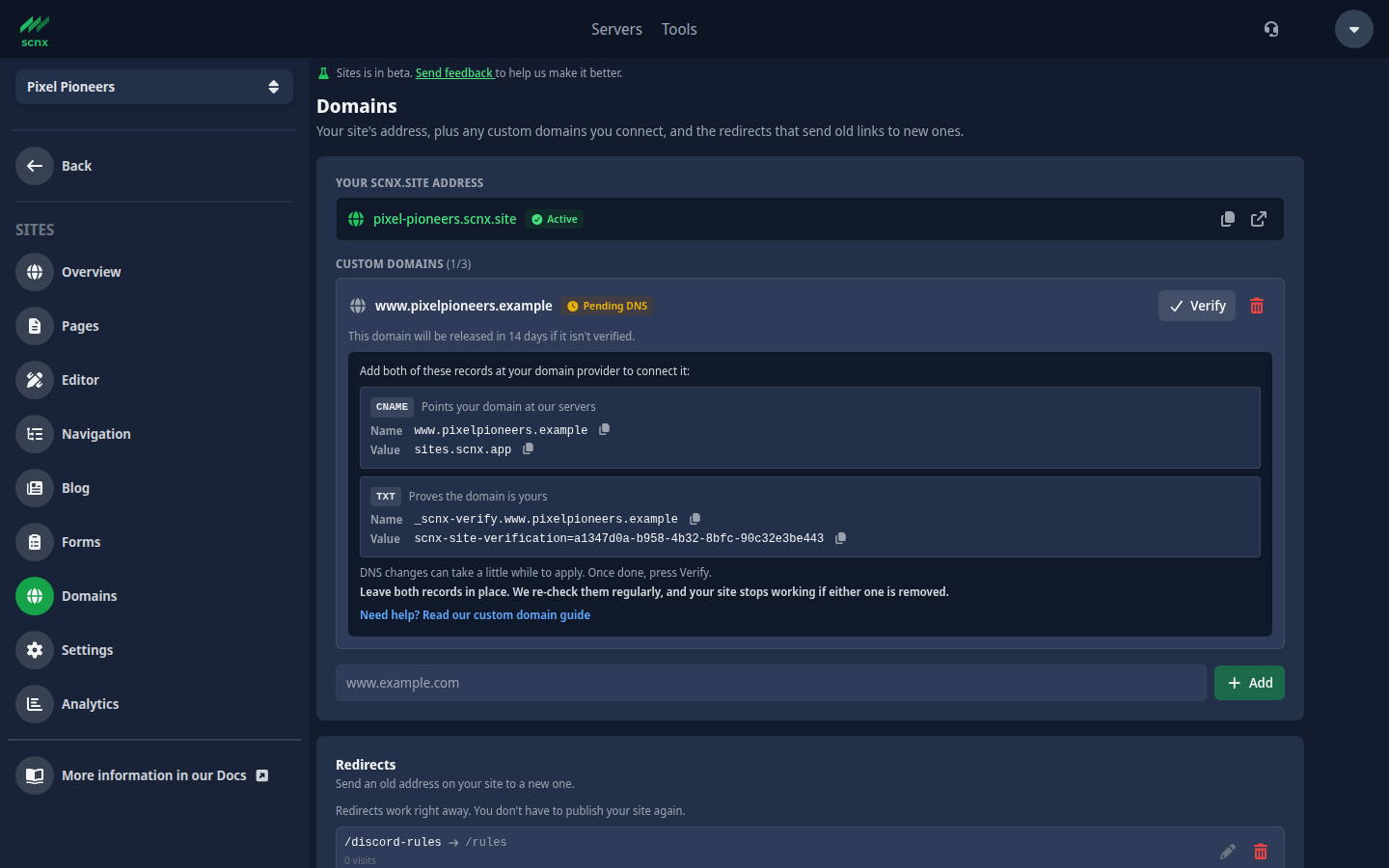Copy the TXT verification value
Image resolution: width=1389 pixels, height=868 pixels.
[840, 538]
